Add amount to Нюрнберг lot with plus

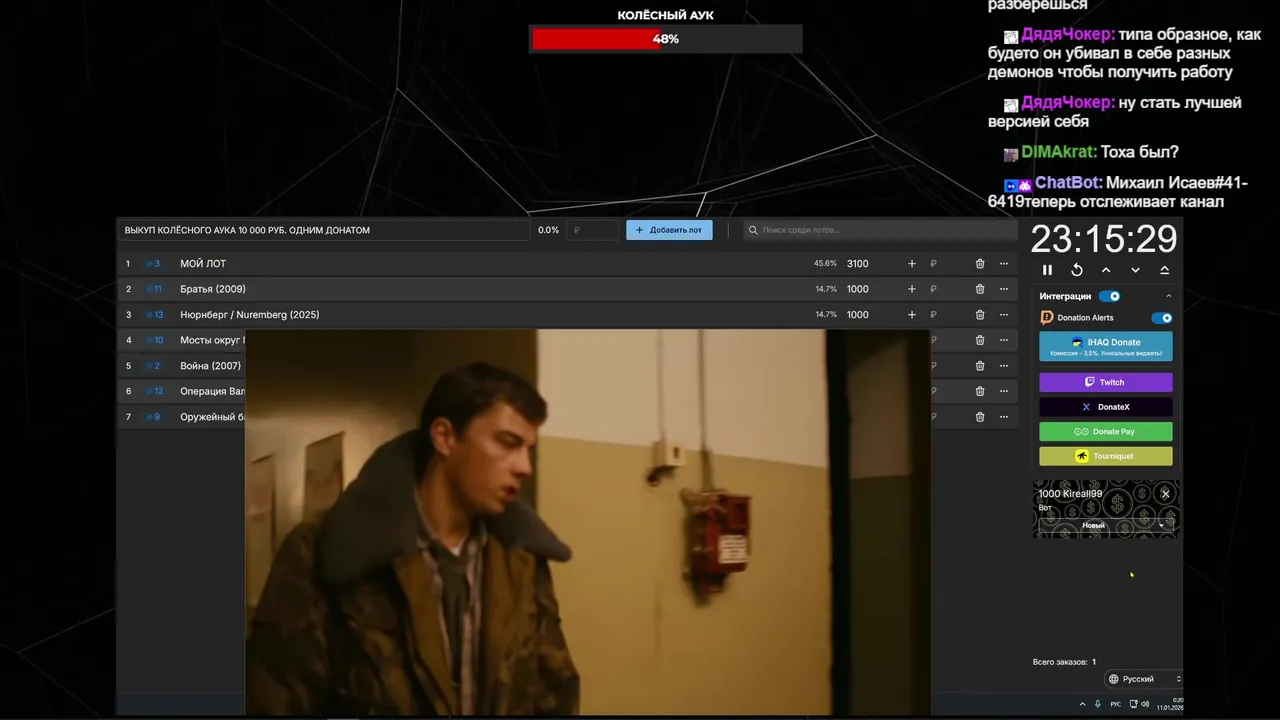pos(911,315)
